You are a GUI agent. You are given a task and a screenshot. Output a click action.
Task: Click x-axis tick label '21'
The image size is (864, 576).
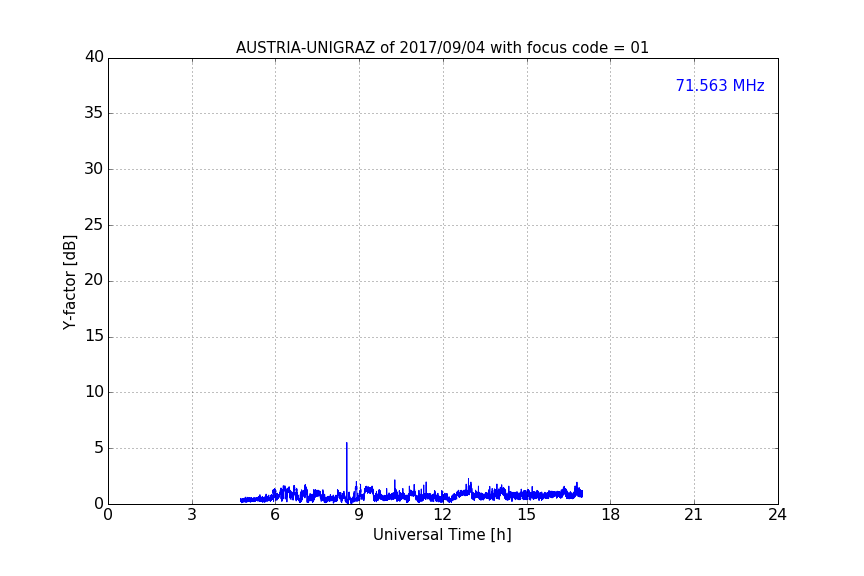[694, 515]
